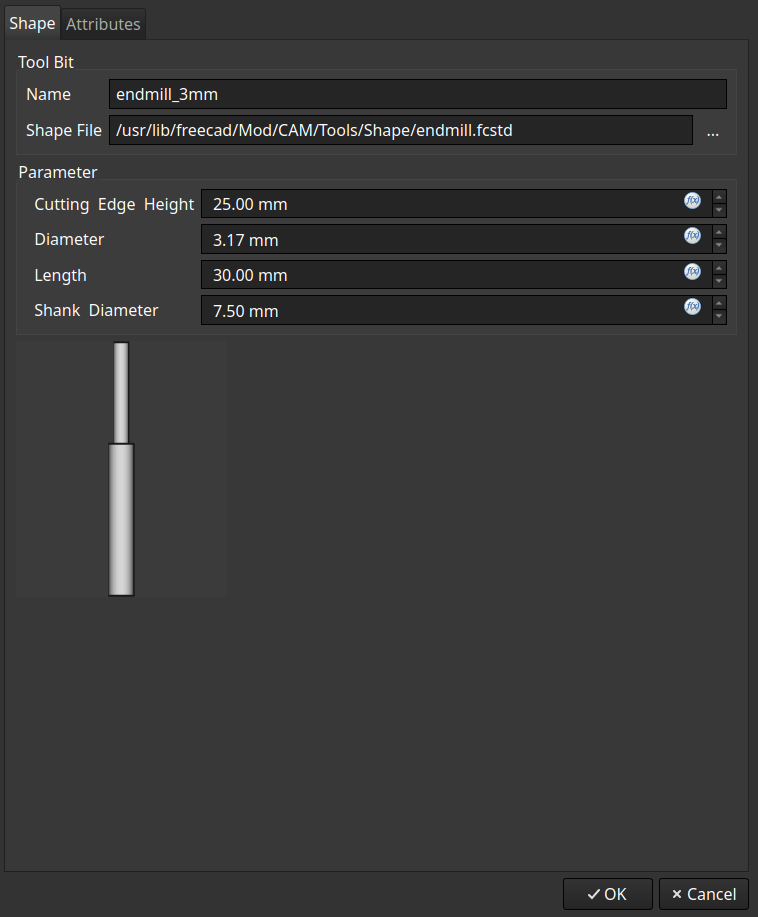Open expression editor for Length field

click(692, 271)
